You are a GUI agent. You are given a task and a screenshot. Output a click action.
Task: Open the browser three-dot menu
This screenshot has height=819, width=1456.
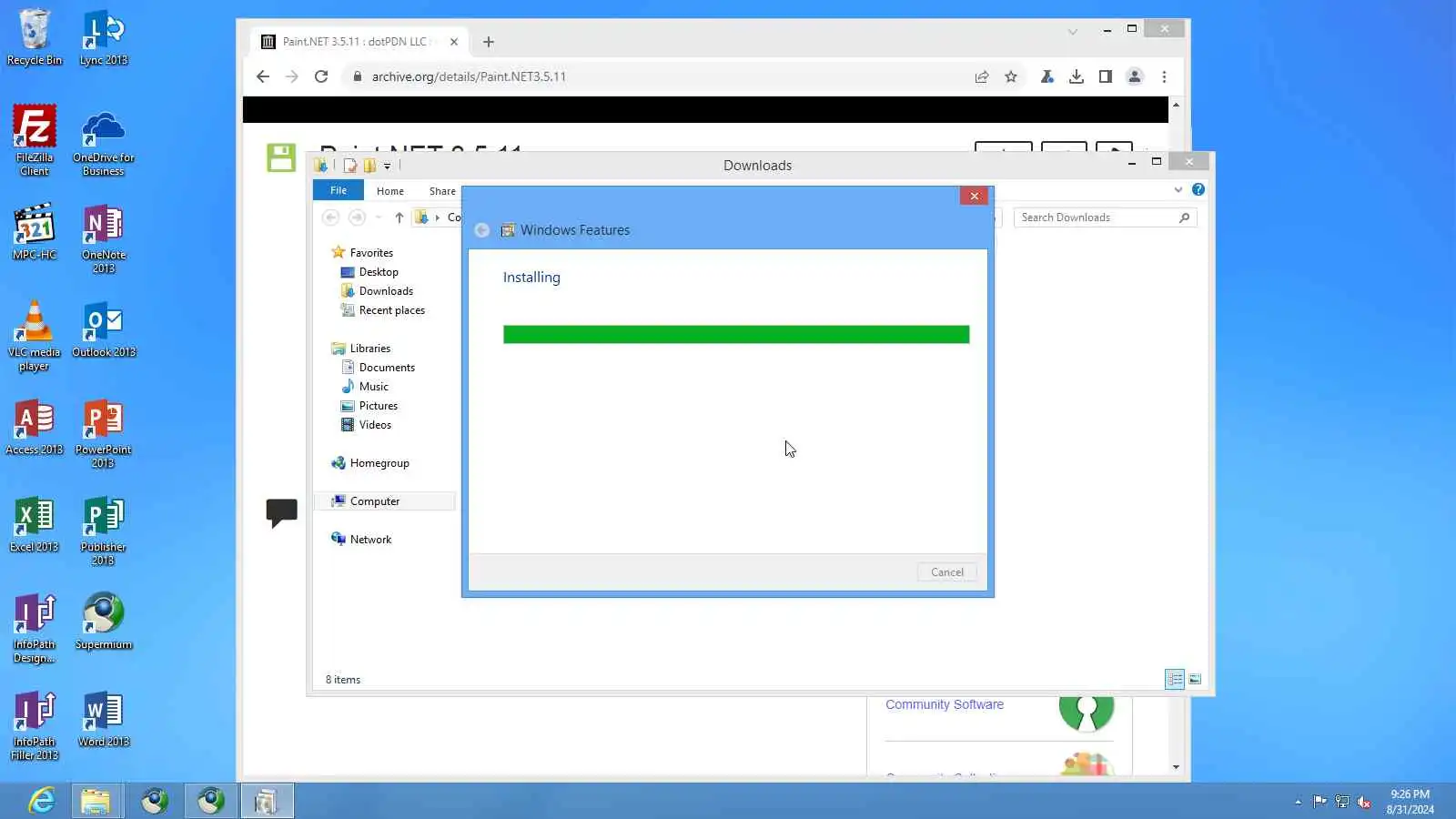1164,76
